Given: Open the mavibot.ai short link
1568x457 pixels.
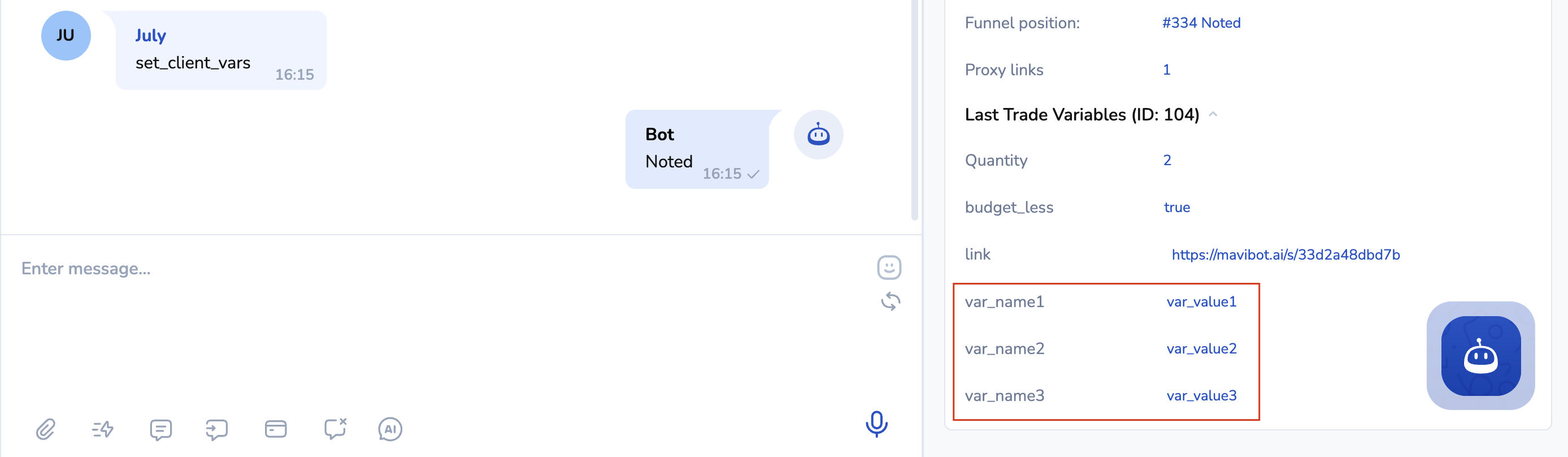Looking at the screenshot, I should click(x=1285, y=255).
